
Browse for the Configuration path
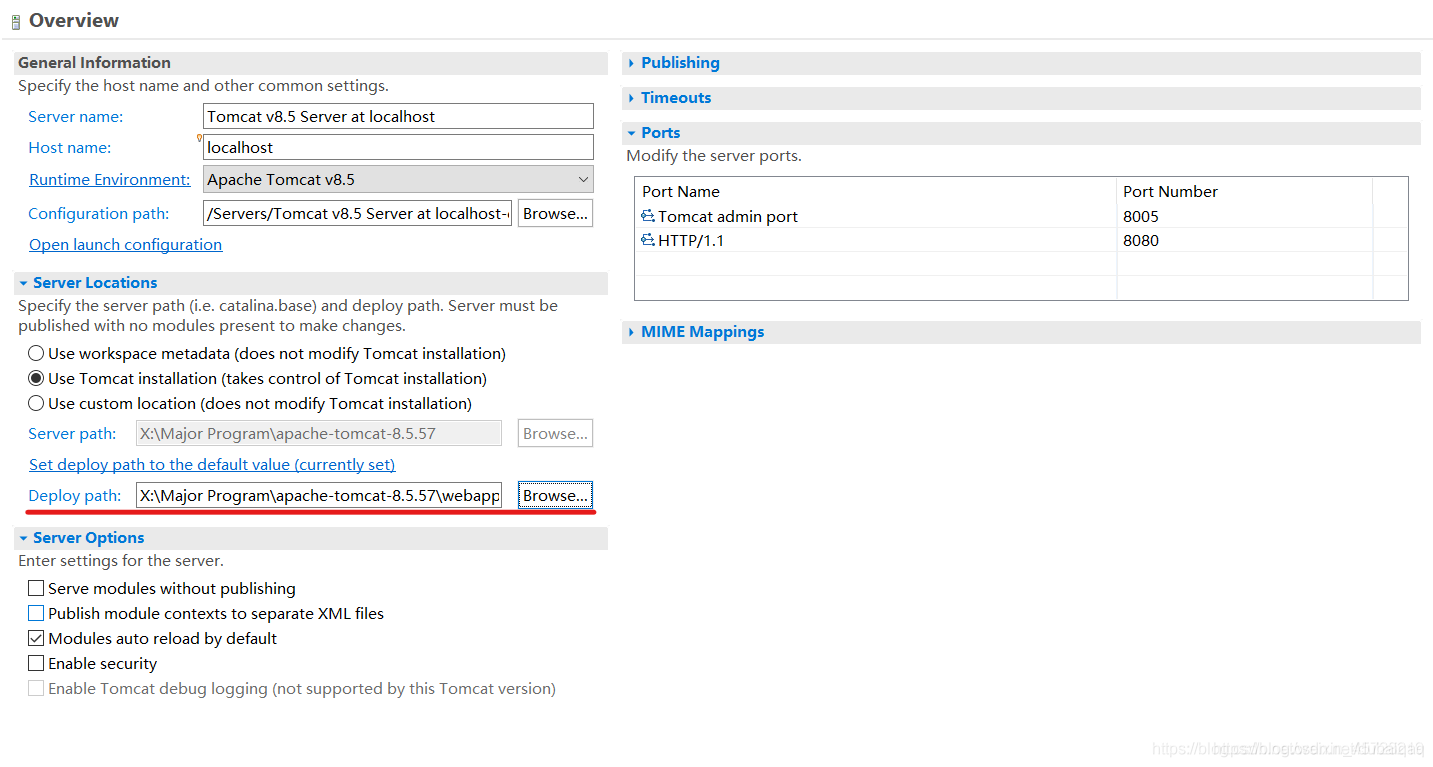coord(556,213)
